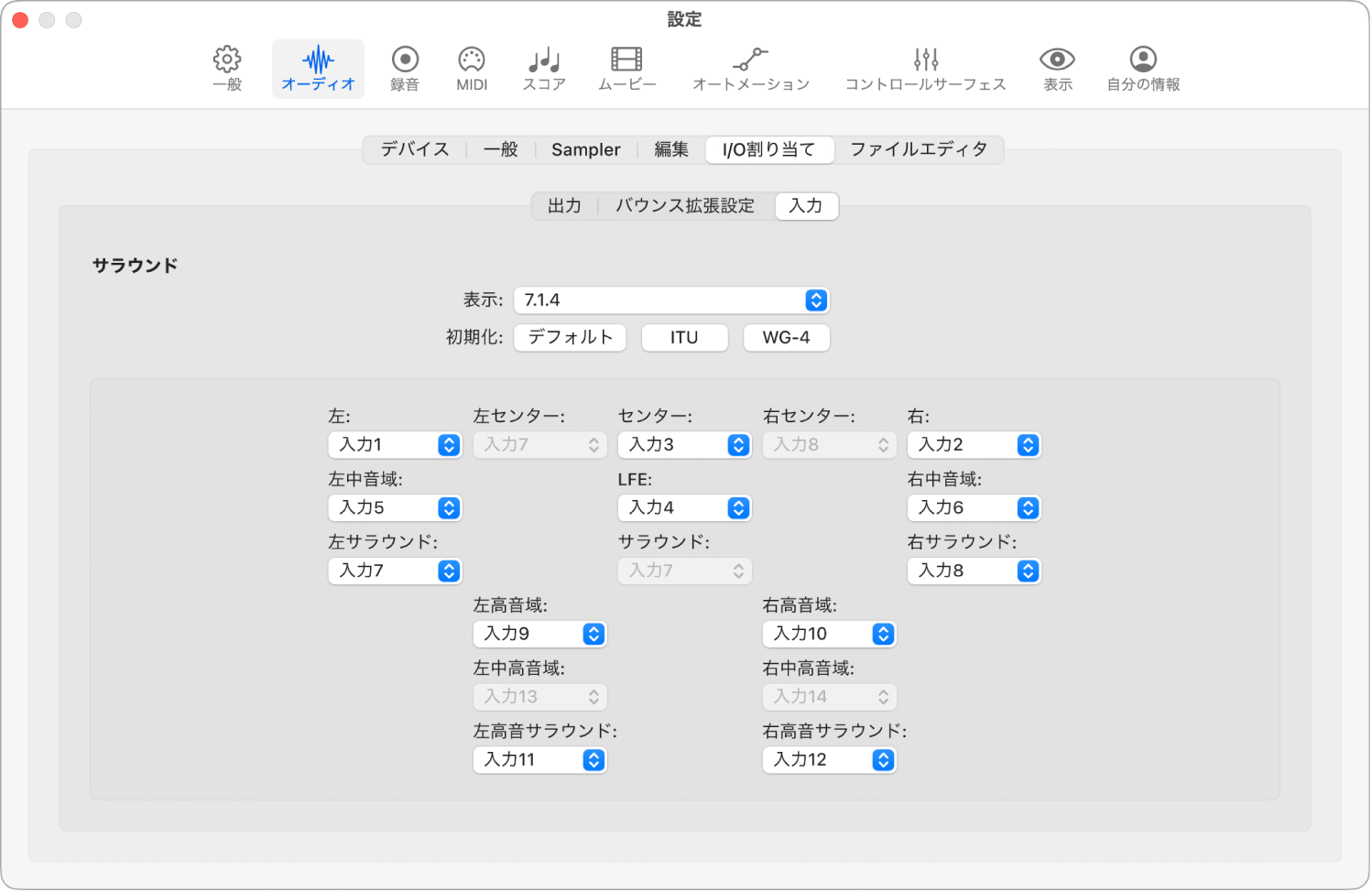Click the disabled 左中高音域 入力13 dropdown
Viewport: 1372px width, 892px height.
539,697
